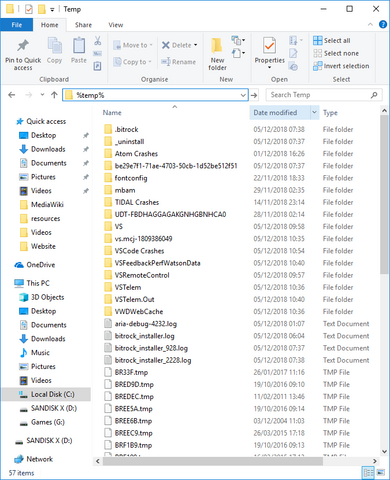Click title bar New folder icon
This screenshot has height=480, width=390.
tap(42, 9)
